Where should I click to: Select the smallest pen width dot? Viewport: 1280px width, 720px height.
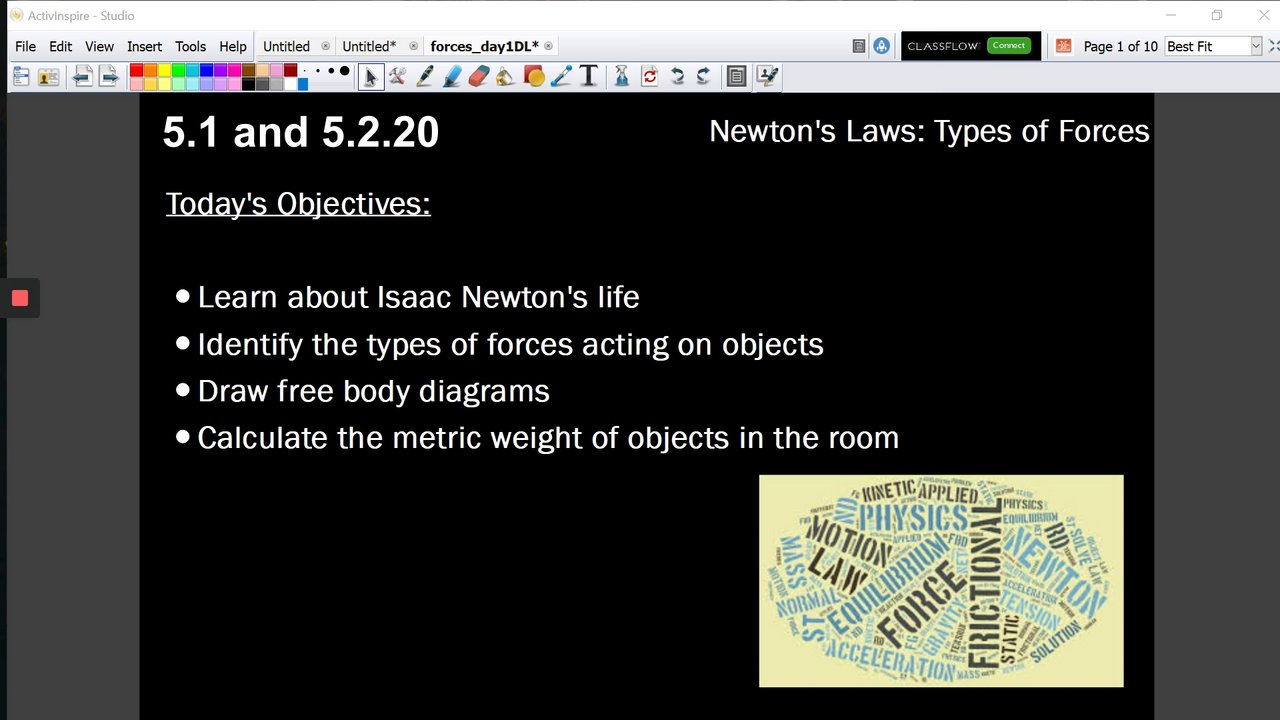pos(305,71)
